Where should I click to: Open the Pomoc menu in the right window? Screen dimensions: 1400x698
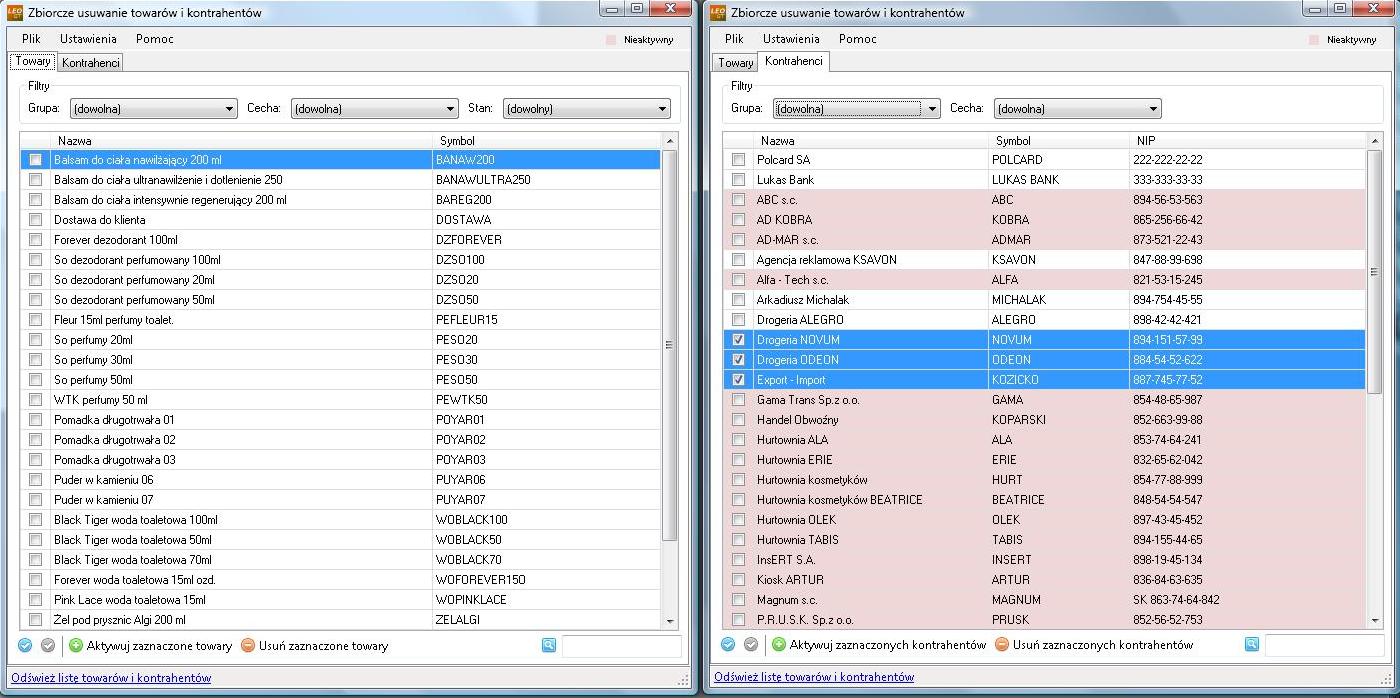point(858,39)
